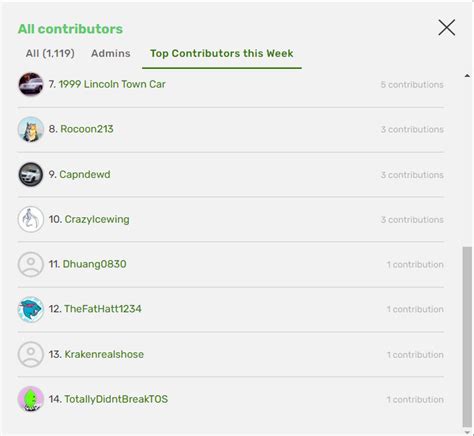Open TotallyDidntBreakTOS's green avatar
474x436 pixels.
31,399
